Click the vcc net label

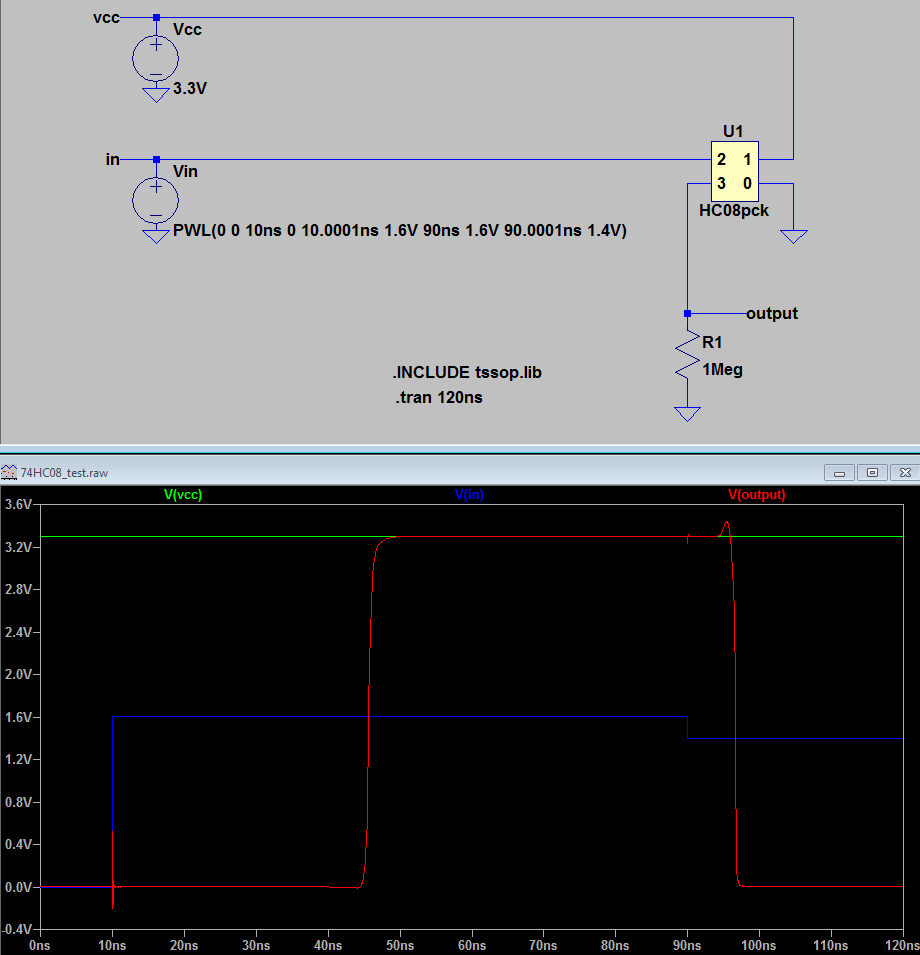106,18
